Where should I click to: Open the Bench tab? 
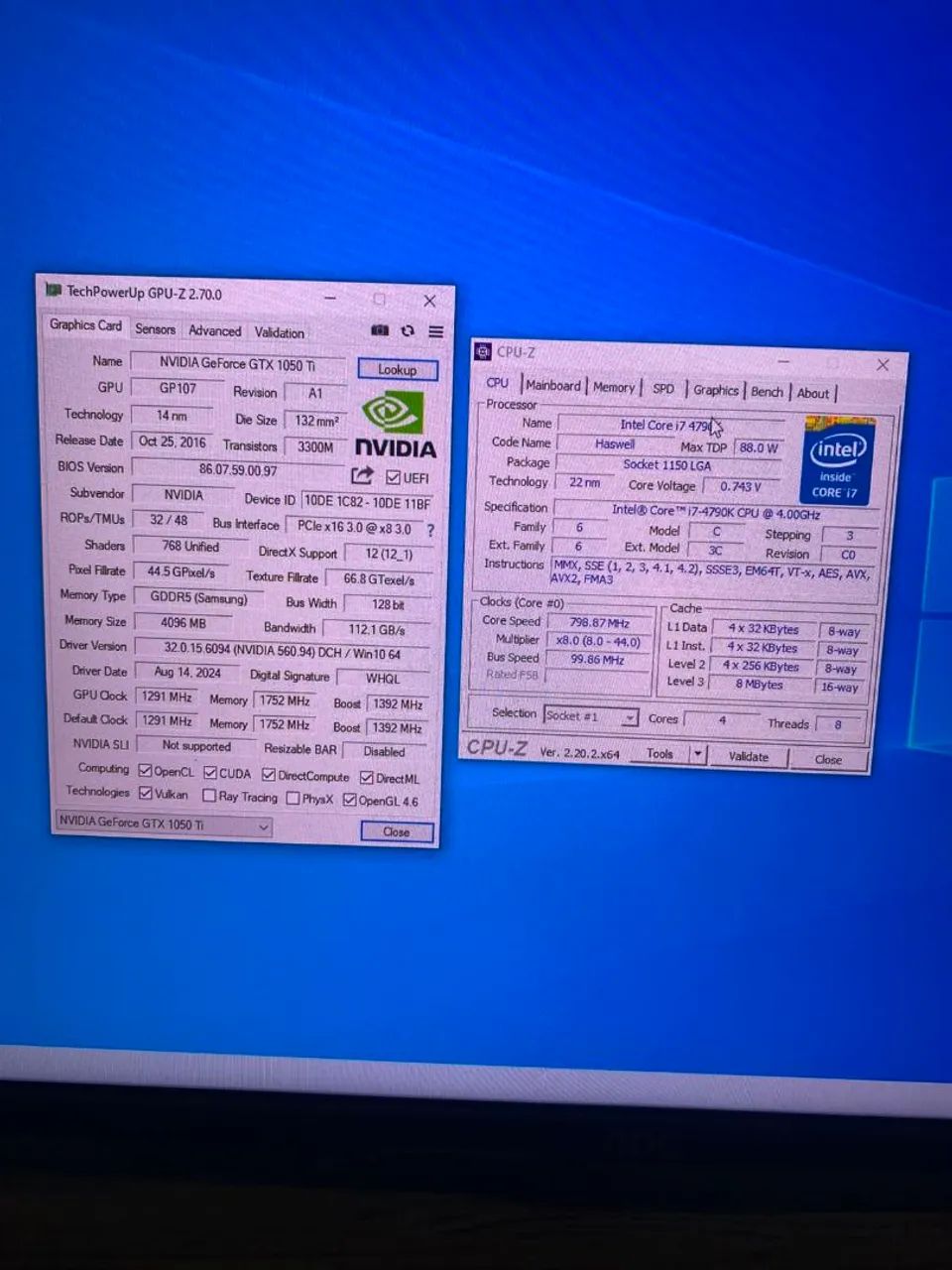coord(767,392)
